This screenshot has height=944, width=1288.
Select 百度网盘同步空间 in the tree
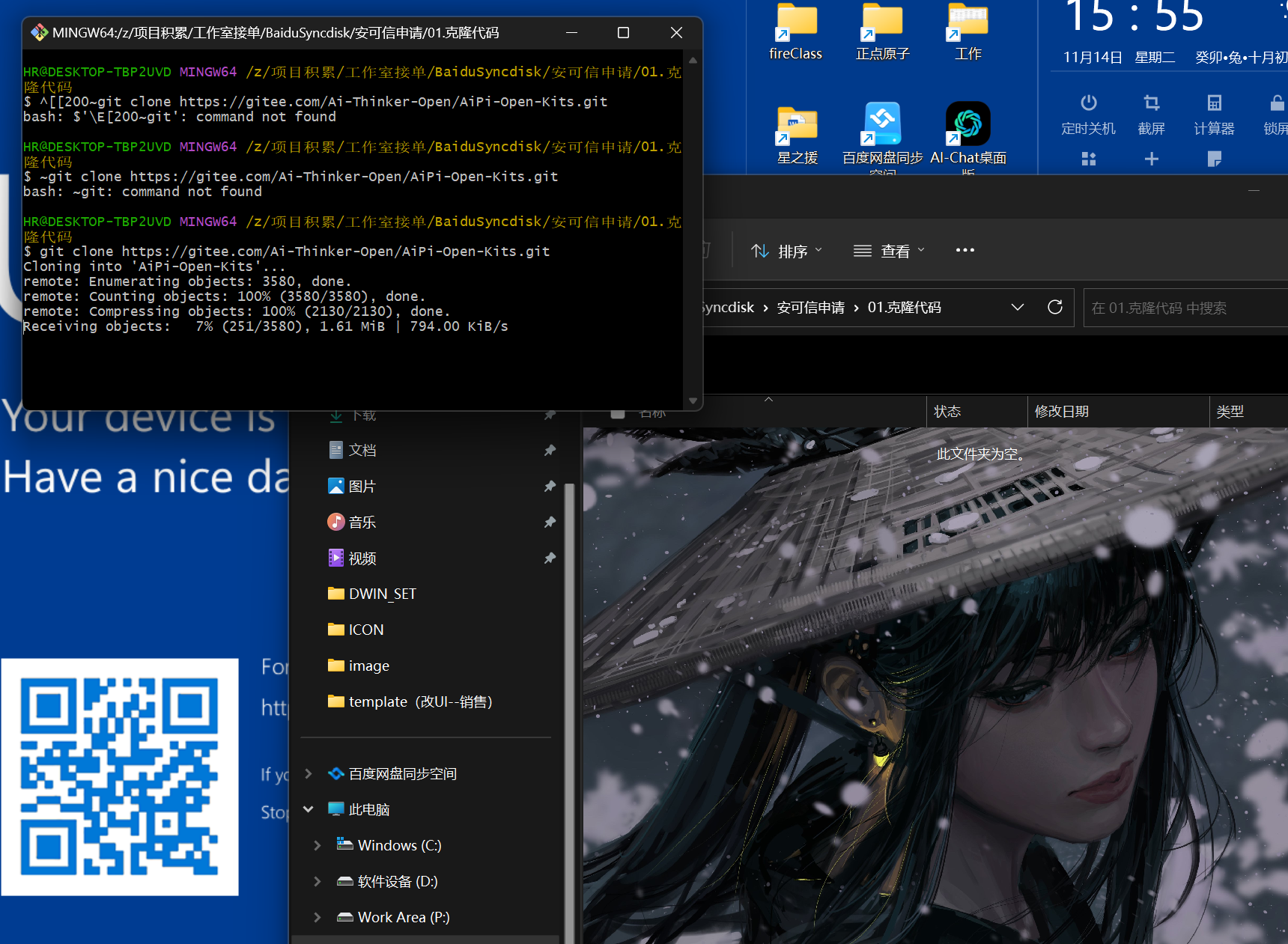coord(392,773)
